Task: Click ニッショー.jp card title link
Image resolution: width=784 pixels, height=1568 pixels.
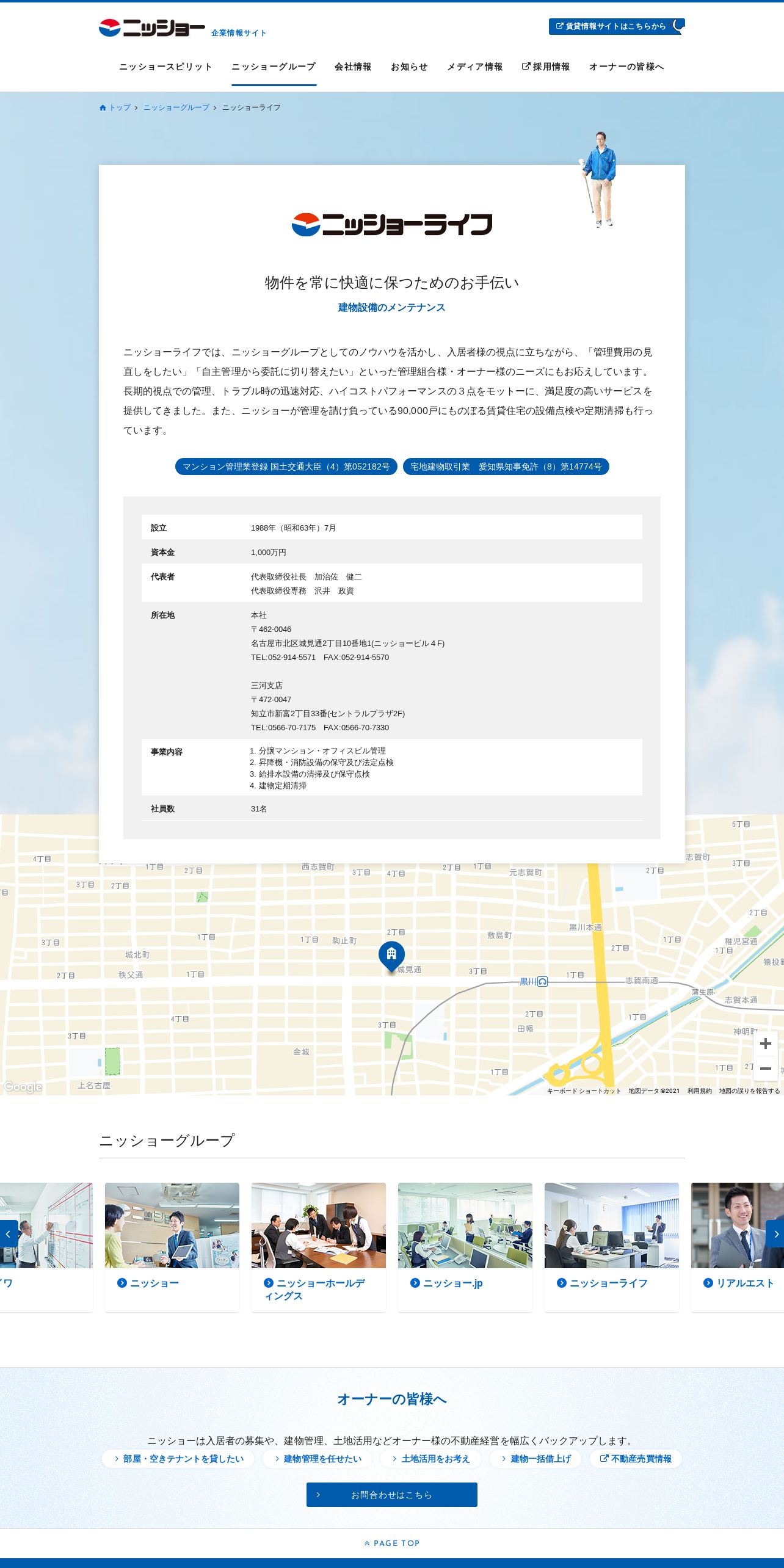Action: coord(453,1283)
